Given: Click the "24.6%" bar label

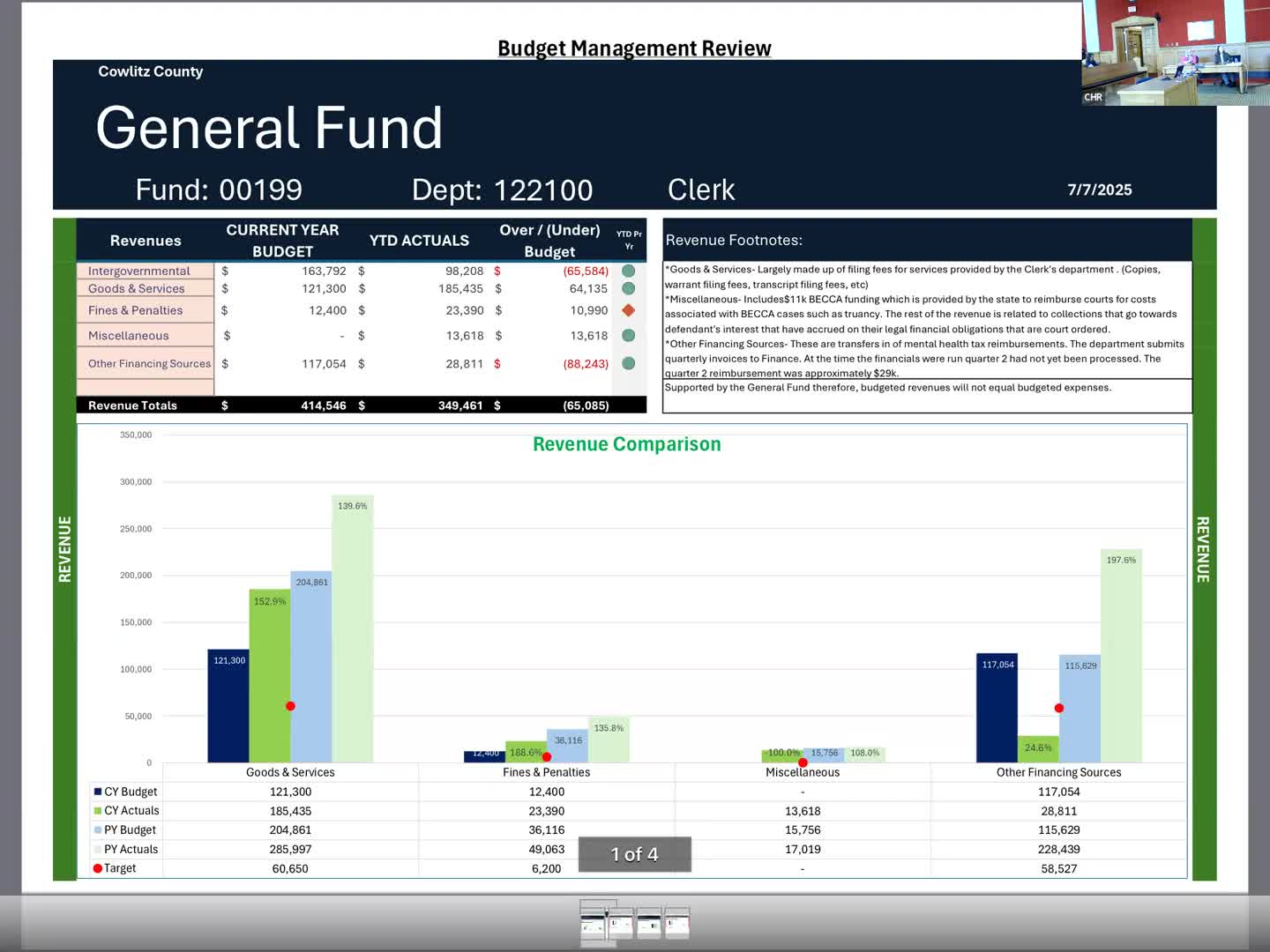Looking at the screenshot, I should click(x=1038, y=747).
